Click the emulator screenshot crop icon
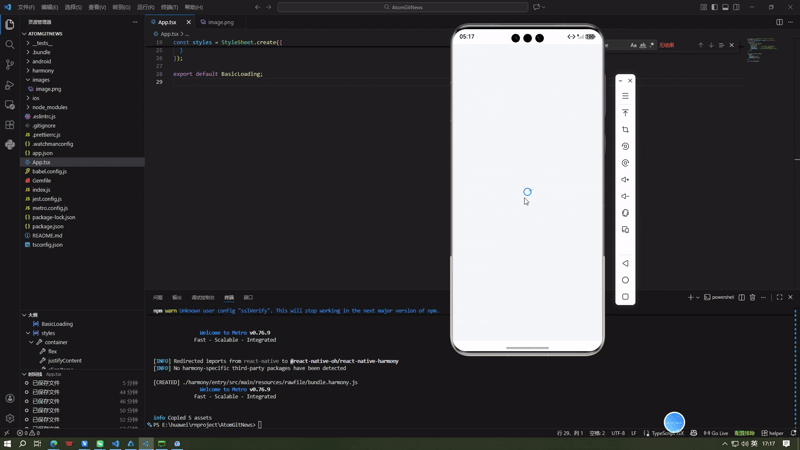This screenshot has width=800, height=450. [x=625, y=130]
